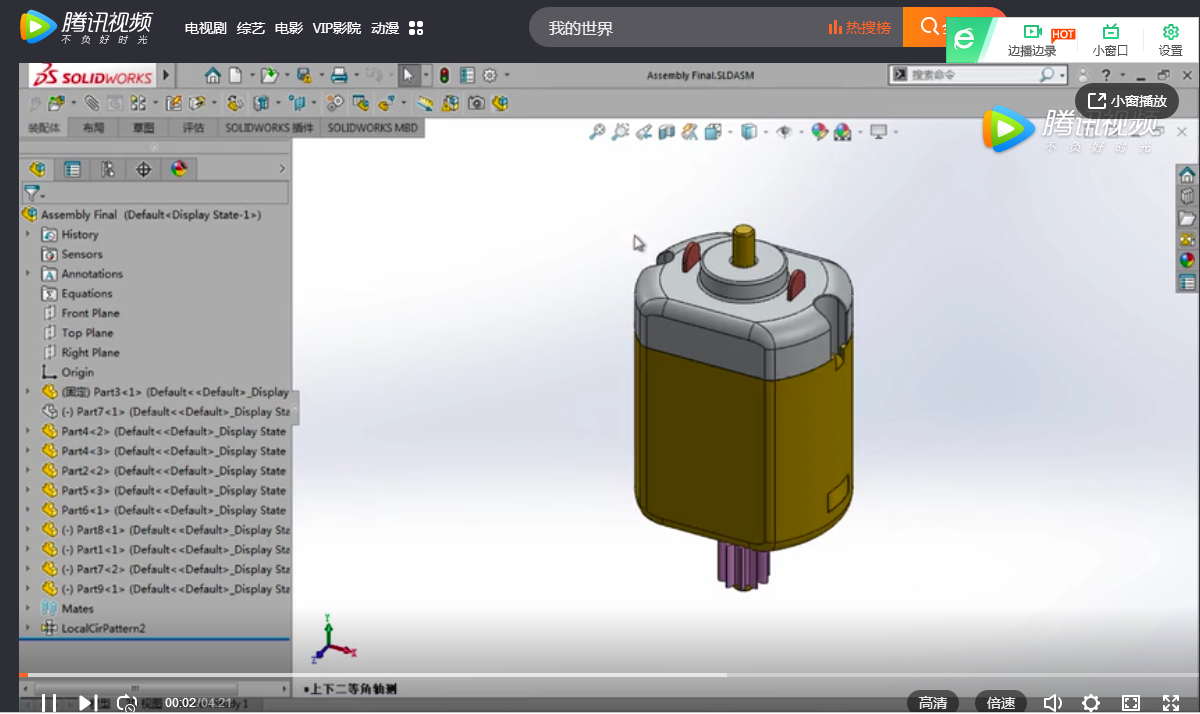The height and width of the screenshot is (714, 1200).
Task: Switch to the 布局 layout tab
Action: click(x=93, y=128)
